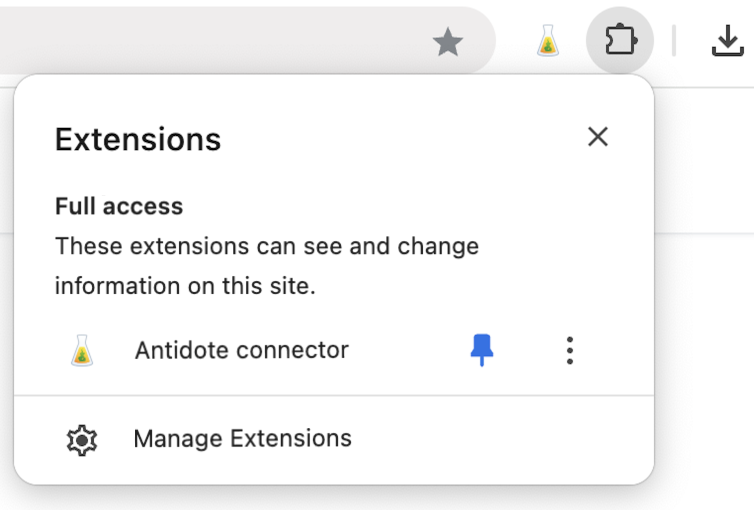Click the separator line above Manage Extensions
The width and height of the screenshot is (754, 510).
click(x=333, y=395)
